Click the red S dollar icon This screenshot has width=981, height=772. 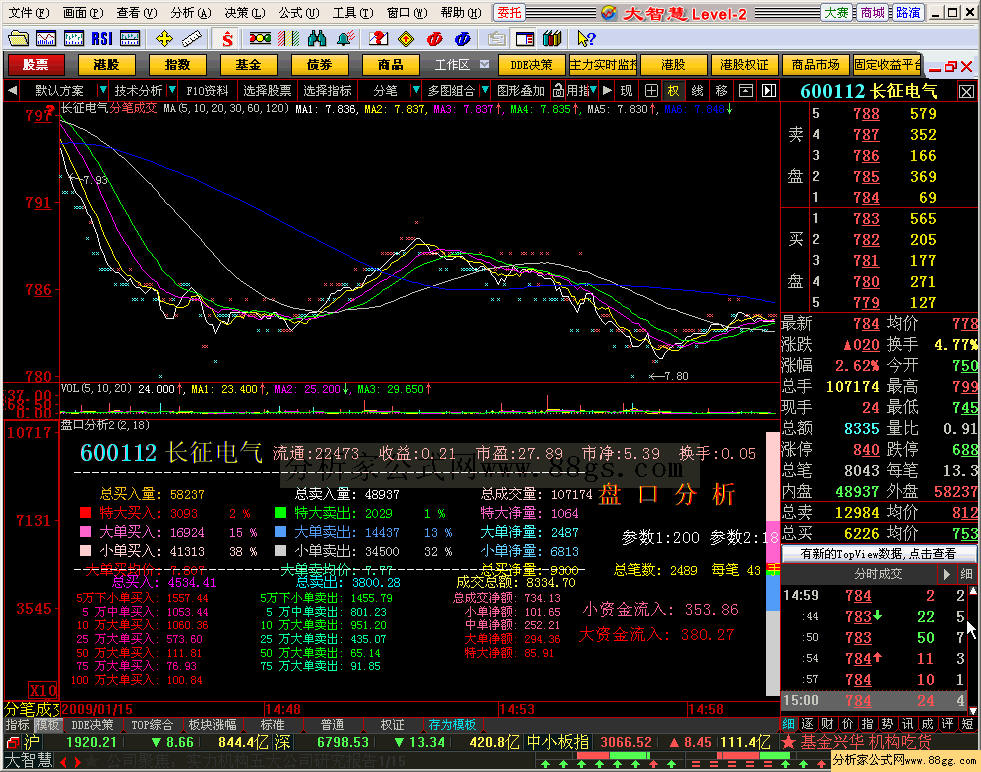(228, 39)
